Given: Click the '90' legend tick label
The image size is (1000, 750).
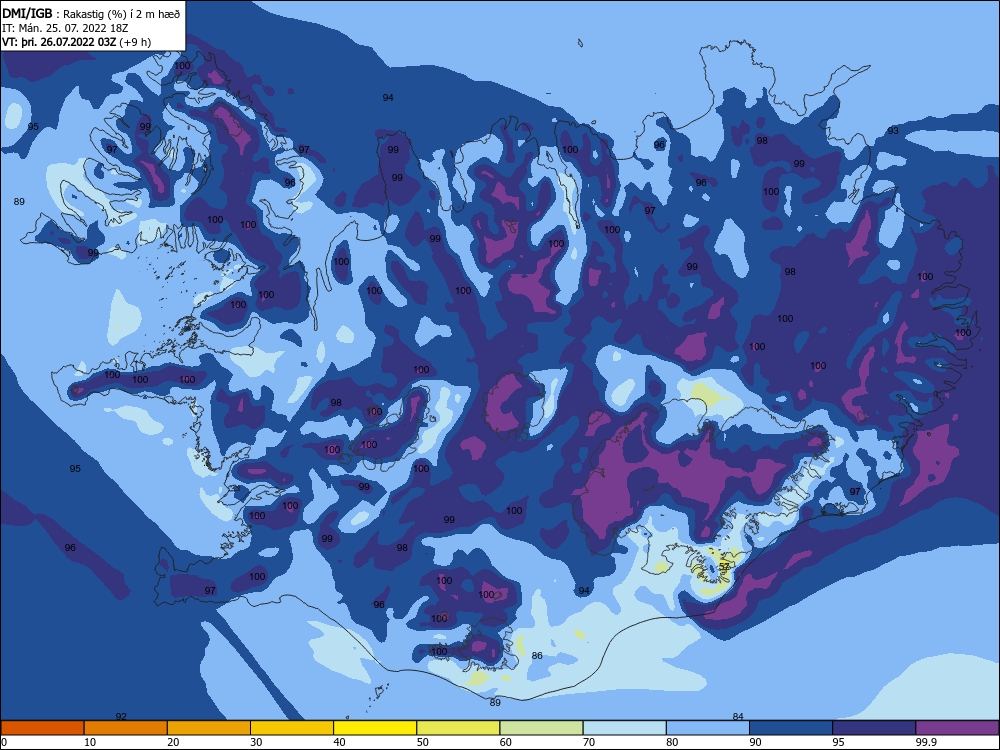Looking at the screenshot, I should coord(755,742).
